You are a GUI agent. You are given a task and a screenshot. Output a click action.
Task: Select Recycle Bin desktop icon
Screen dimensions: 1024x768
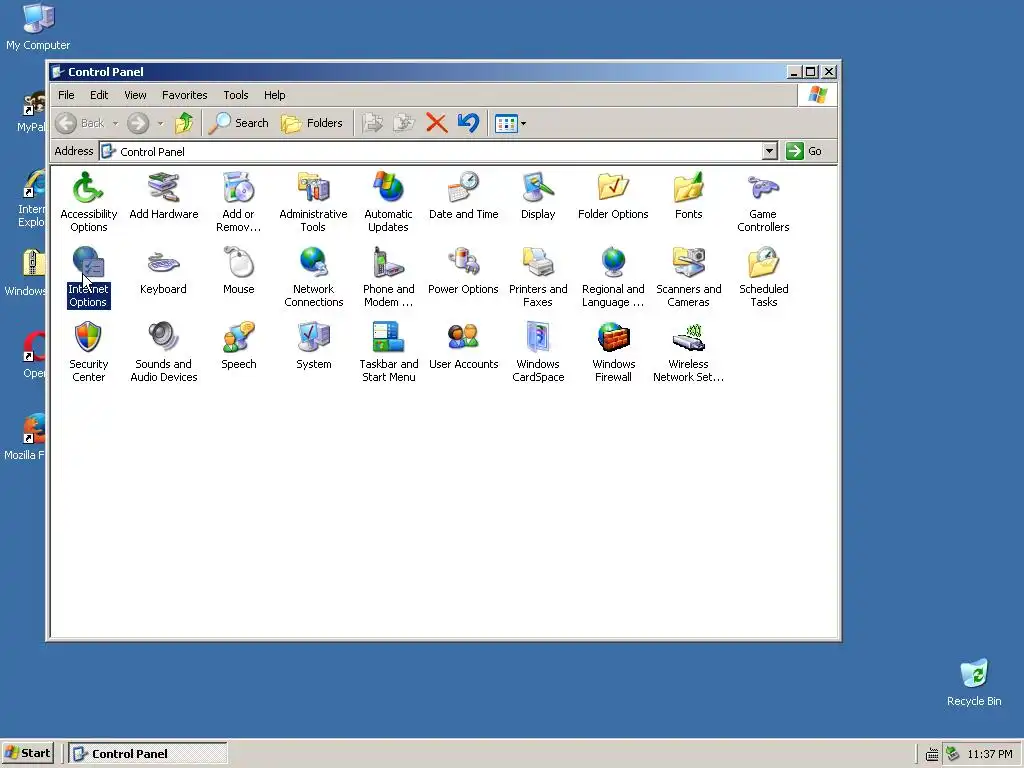coord(974,683)
